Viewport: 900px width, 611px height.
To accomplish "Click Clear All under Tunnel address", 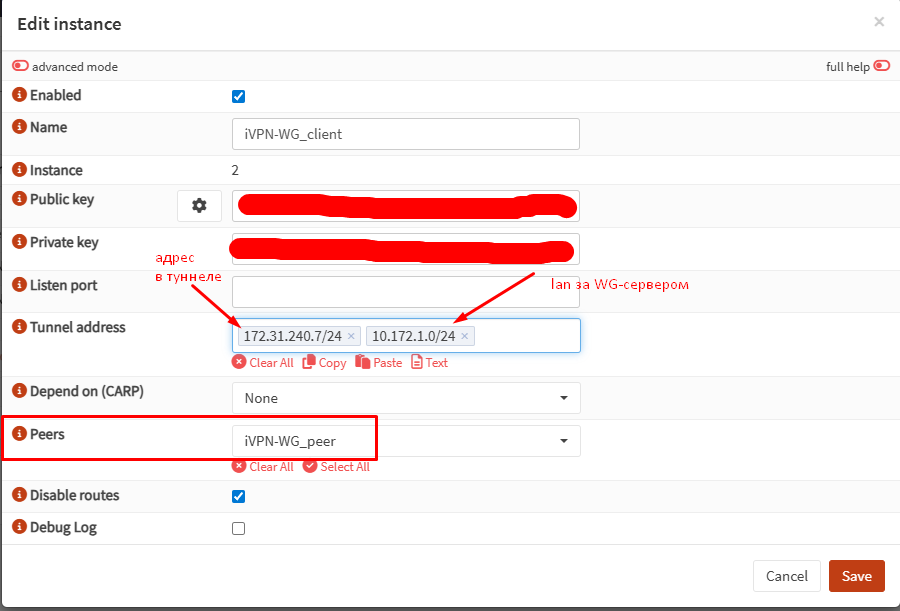I will pyautogui.click(x=263, y=363).
